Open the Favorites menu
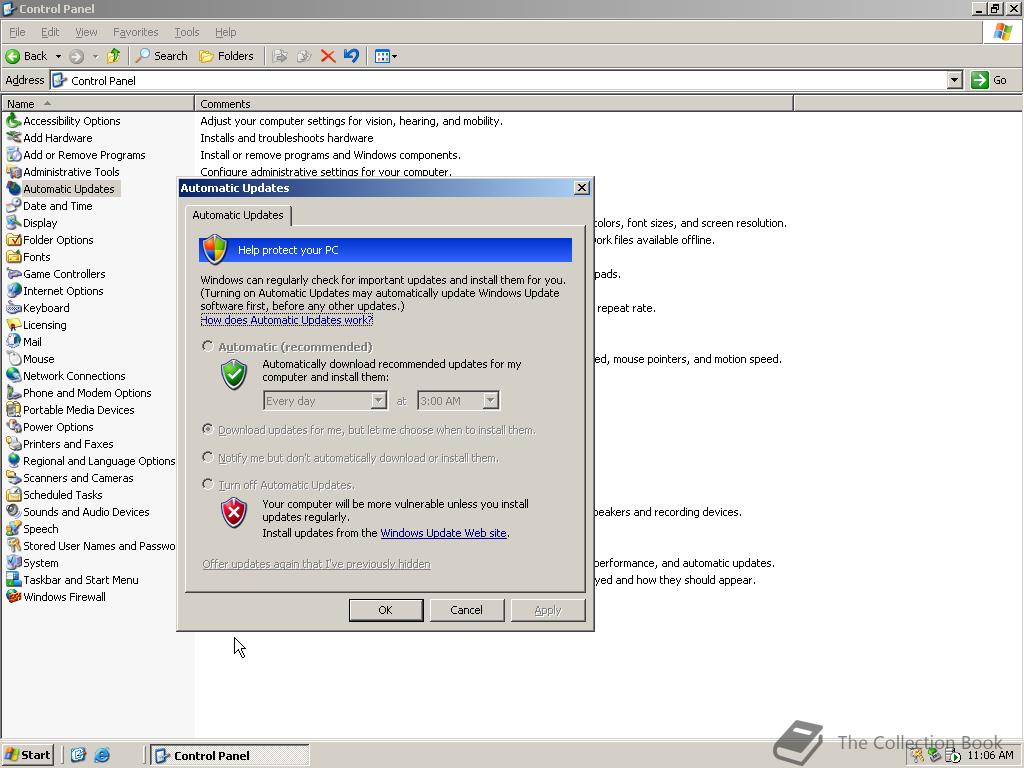The height and width of the screenshot is (768, 1024). [x=135, y=32]
